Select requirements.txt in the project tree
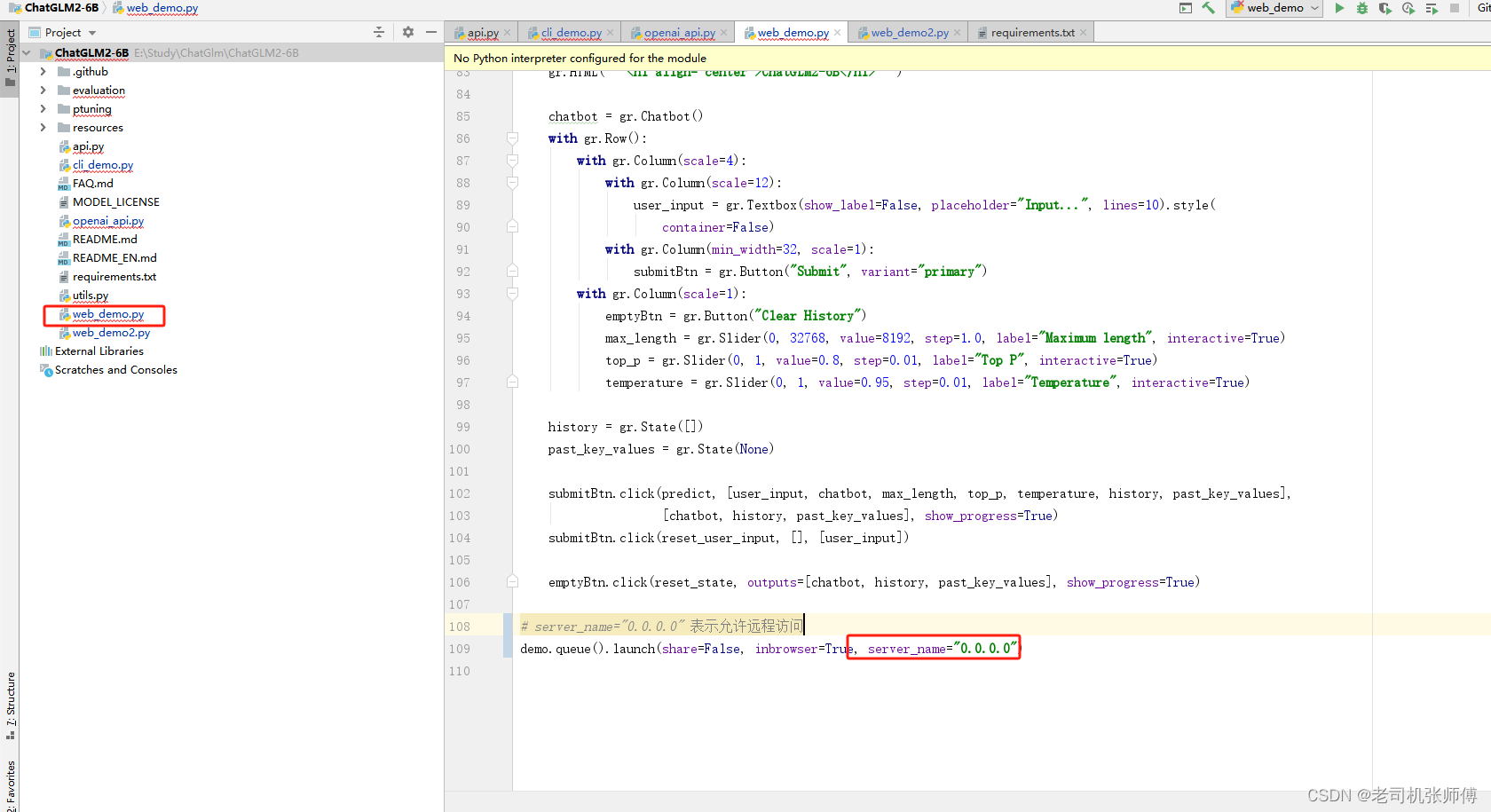 click(x=114, y=277)
